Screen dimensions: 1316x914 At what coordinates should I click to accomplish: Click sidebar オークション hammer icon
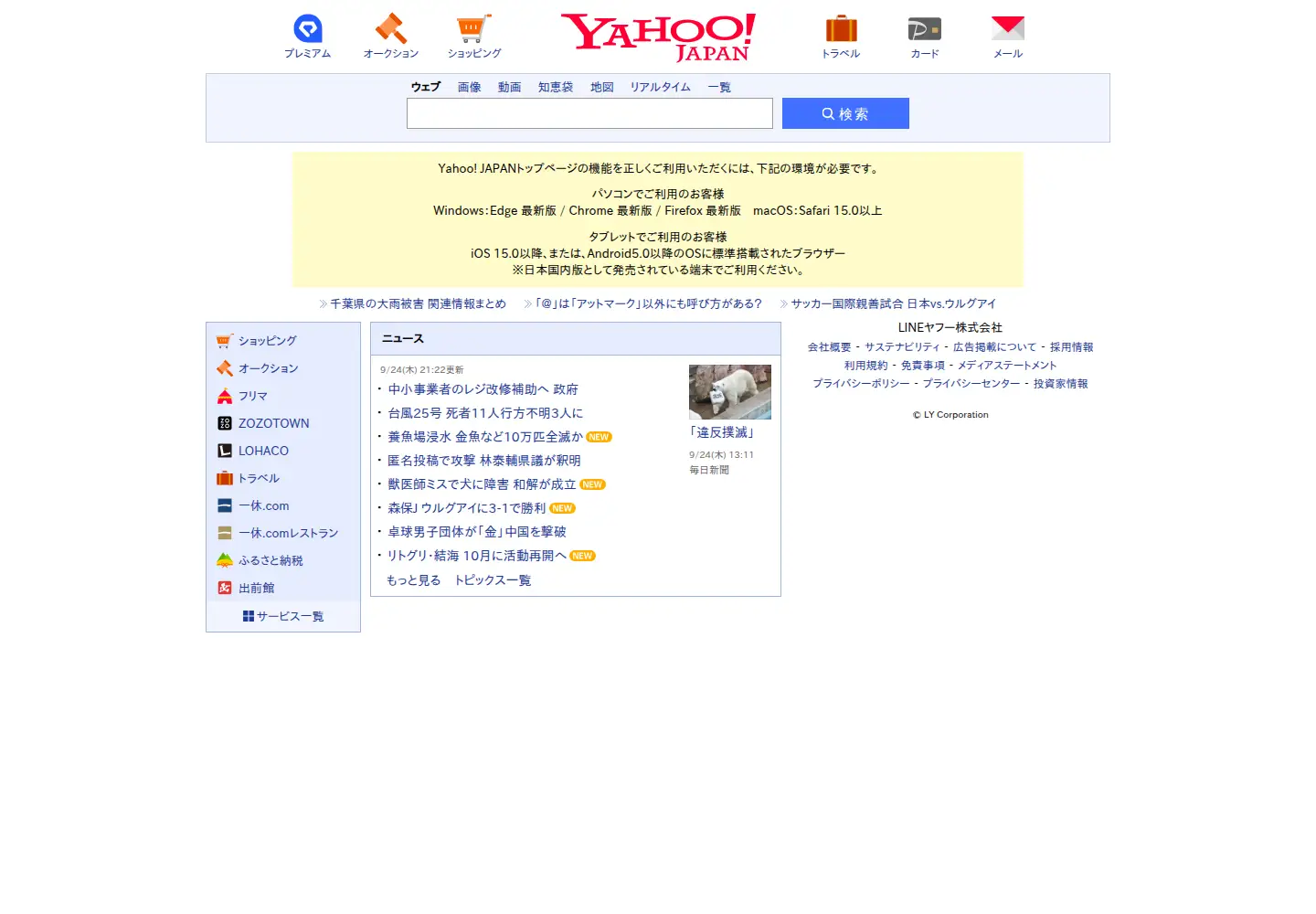tap(225, 368)
